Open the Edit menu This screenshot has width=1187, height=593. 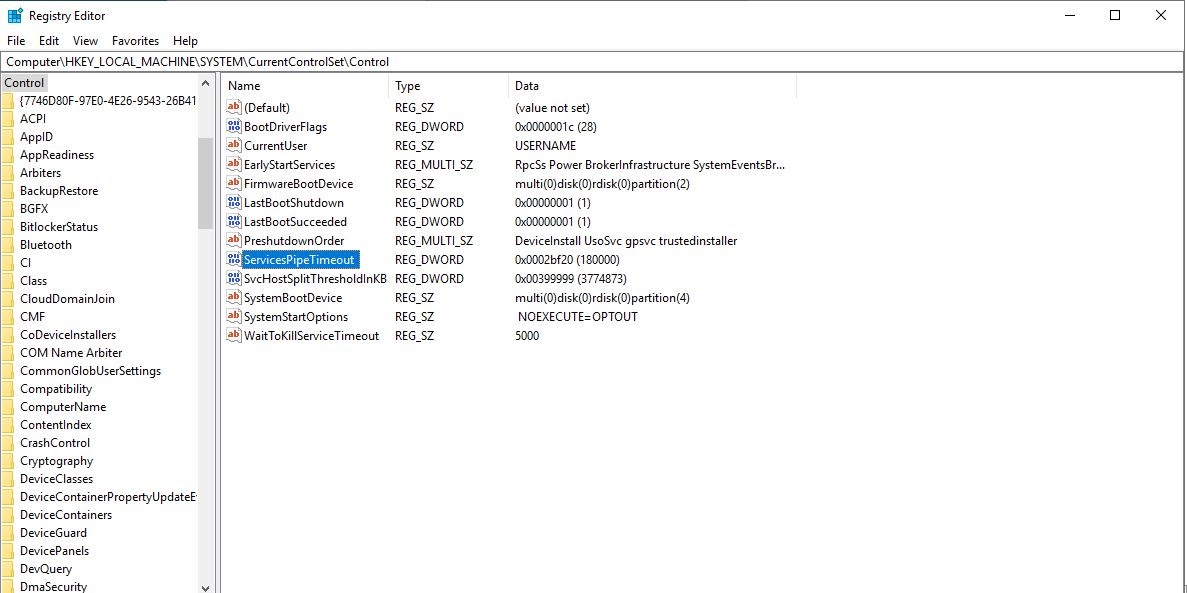tap(47, 40)
